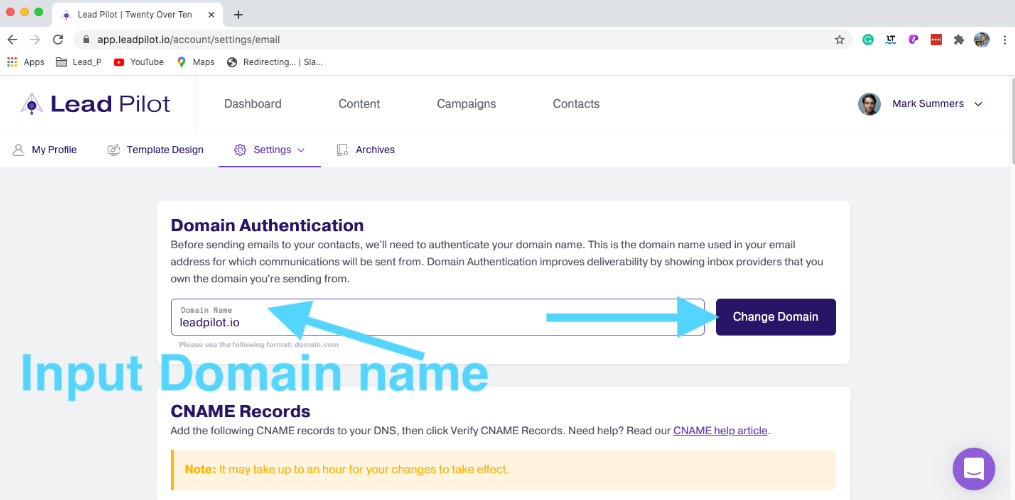1015x500 pixels.
Task: Click the Change Domain button
Action: [x=775, y=317]
